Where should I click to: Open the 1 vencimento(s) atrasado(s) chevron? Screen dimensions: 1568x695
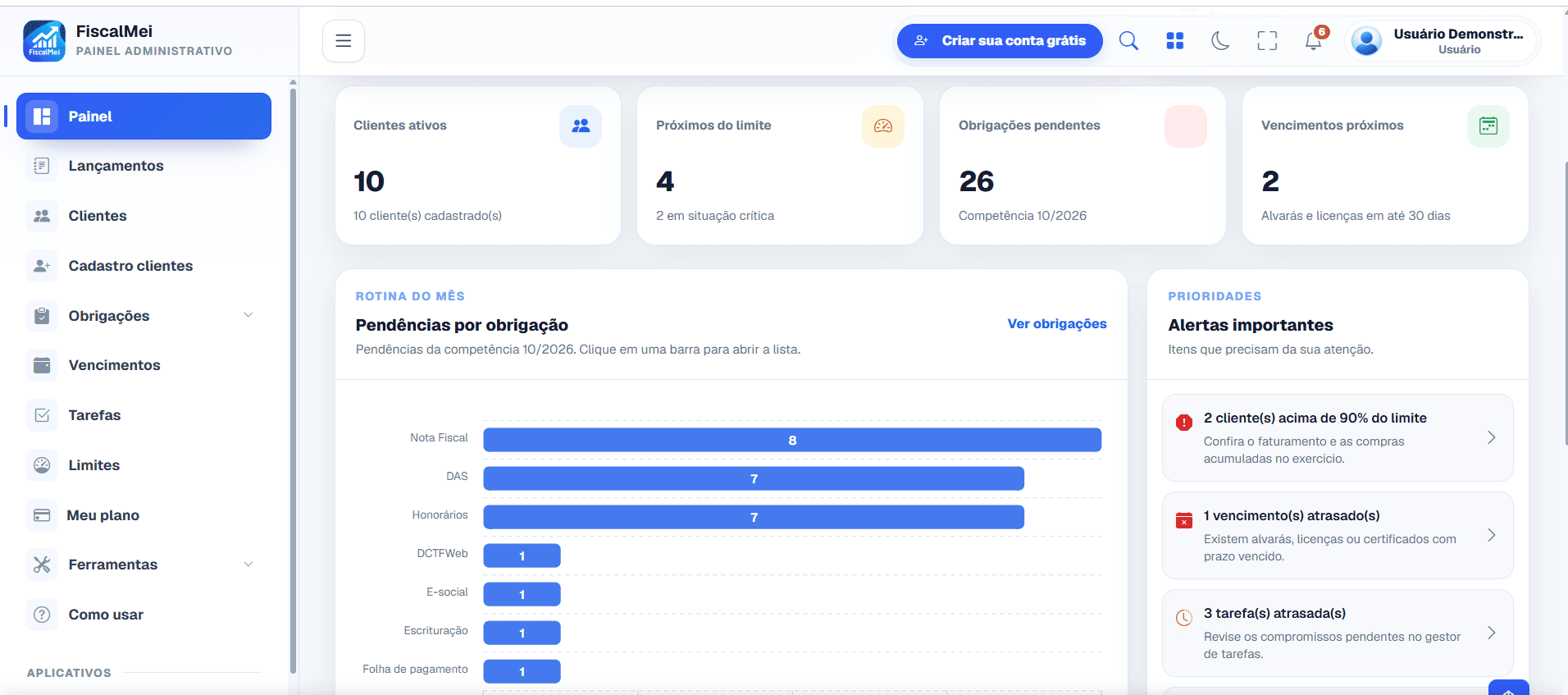coord(1492,535)
